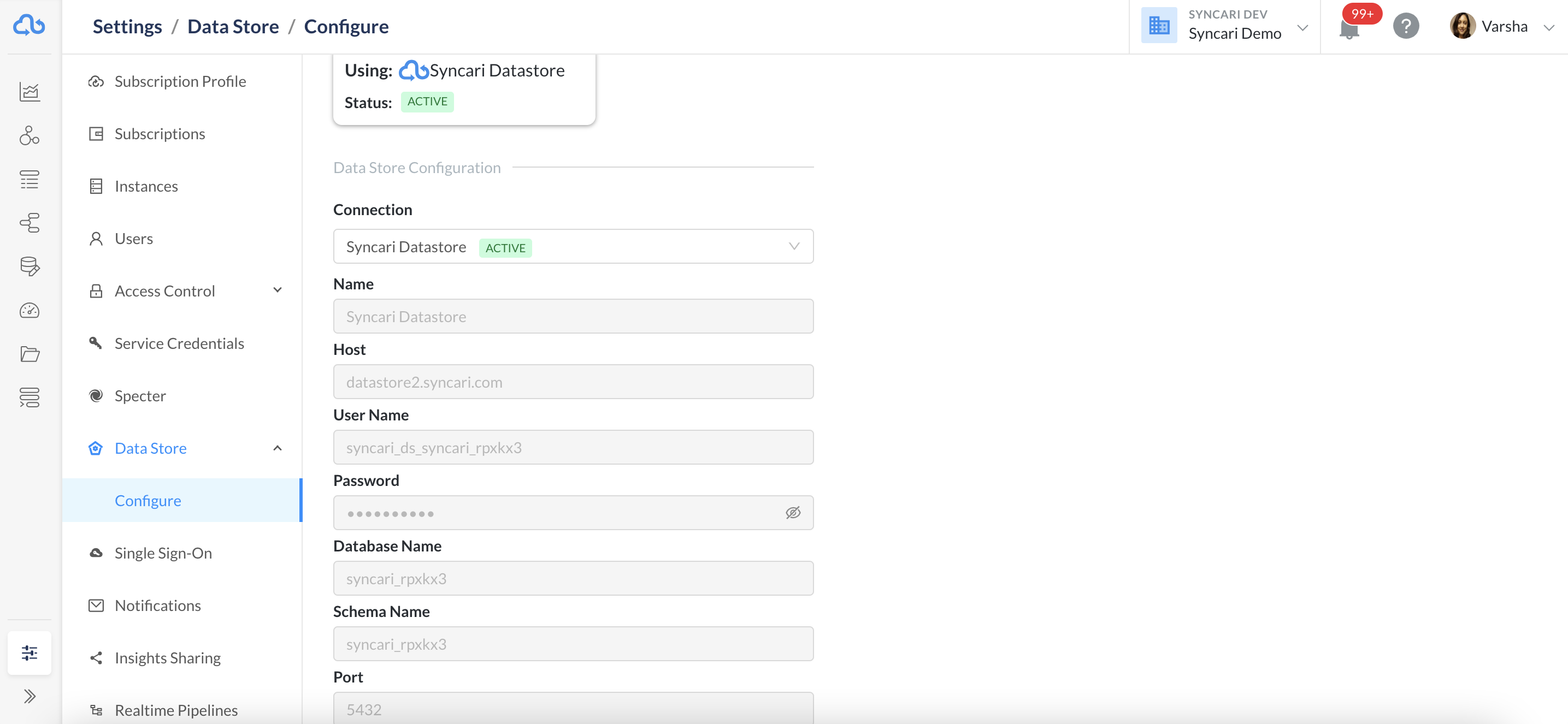Click the Notifications envelope icon

[96, 606]
